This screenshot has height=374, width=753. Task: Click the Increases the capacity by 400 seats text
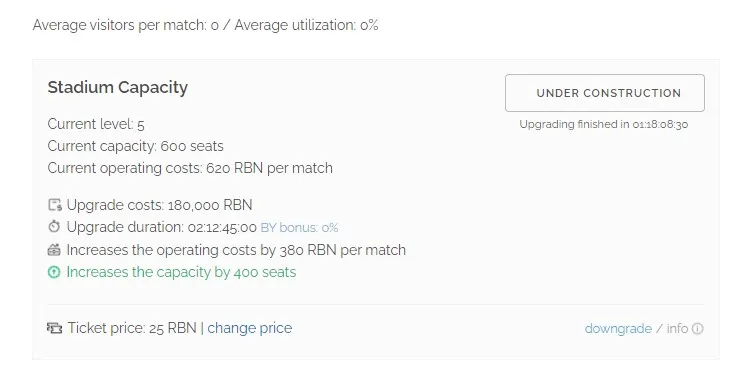pos(181,272)
